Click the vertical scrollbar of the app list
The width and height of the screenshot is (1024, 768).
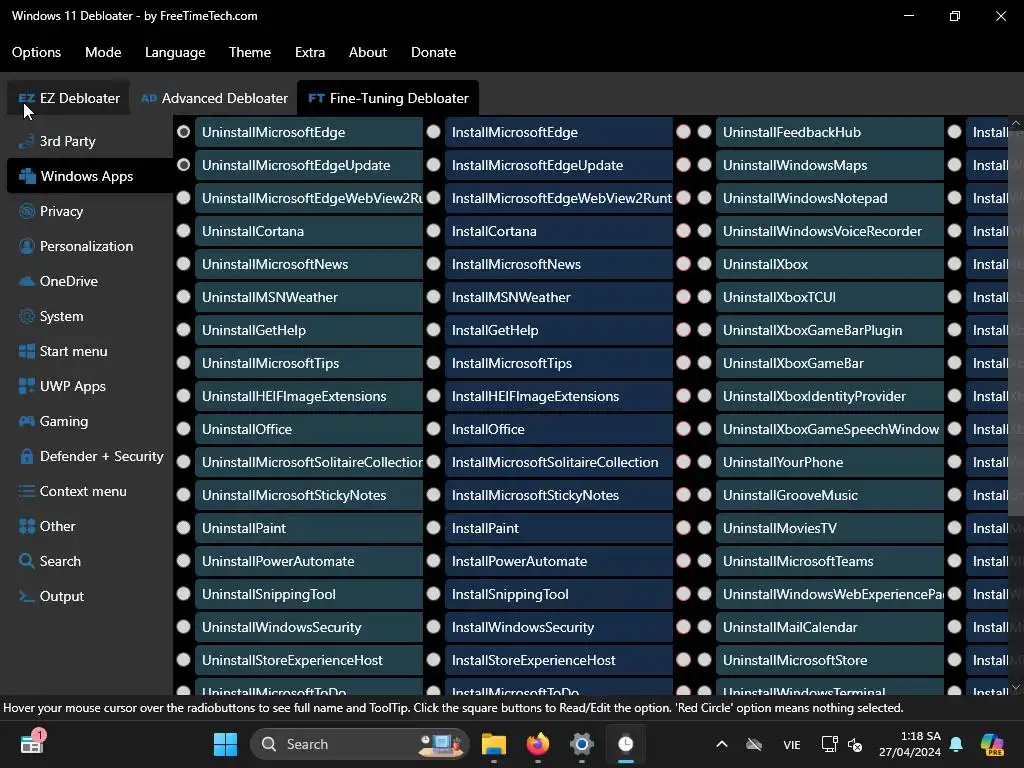click(x=1016, y=324)
